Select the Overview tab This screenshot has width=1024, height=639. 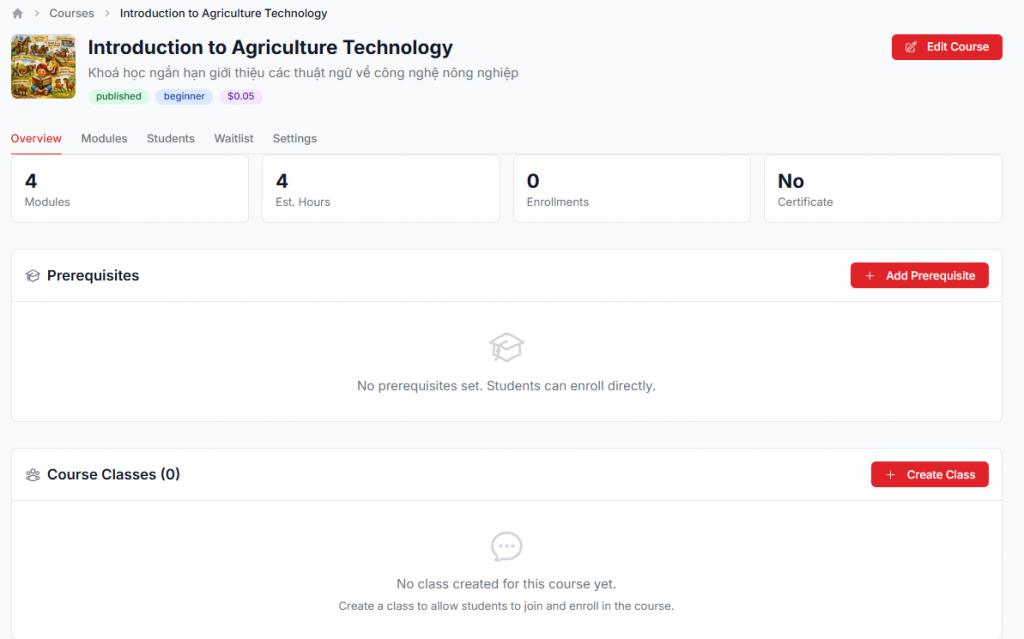36,139
